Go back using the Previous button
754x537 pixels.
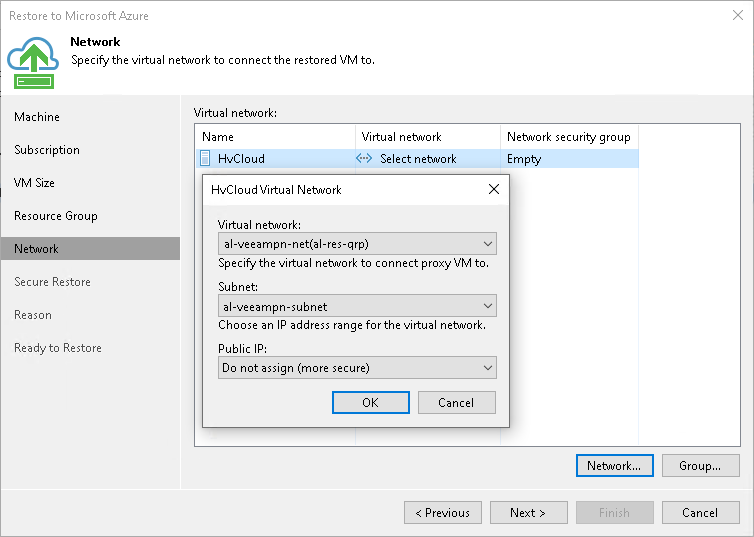point(442,513)
